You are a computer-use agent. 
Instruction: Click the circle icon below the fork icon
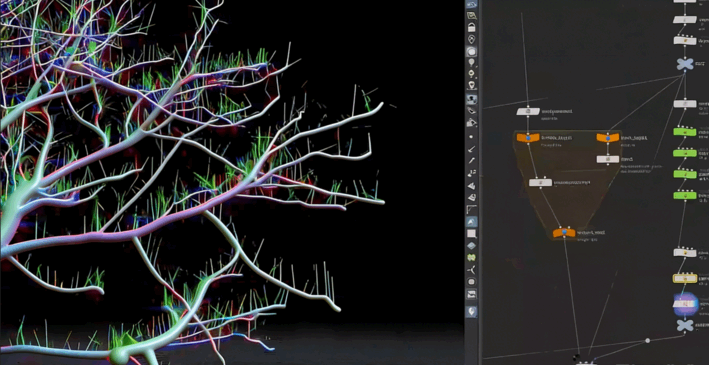[x=472, y=282]
